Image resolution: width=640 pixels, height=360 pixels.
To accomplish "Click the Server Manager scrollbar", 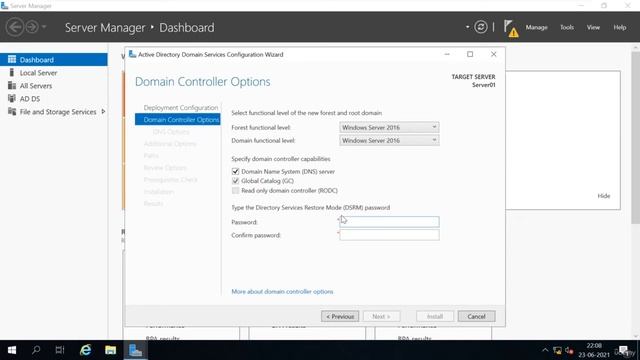I will coord(636,137).
